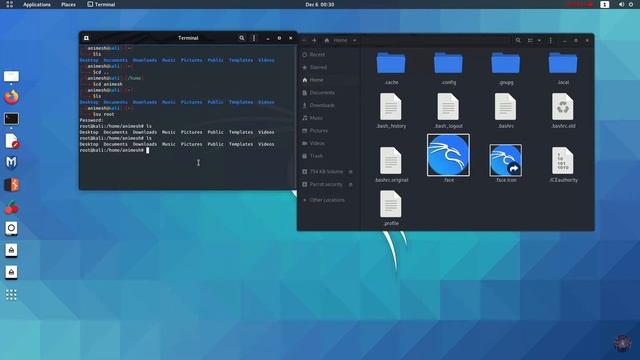
Task: Eject the Parrot security volume
Action: 351,184
